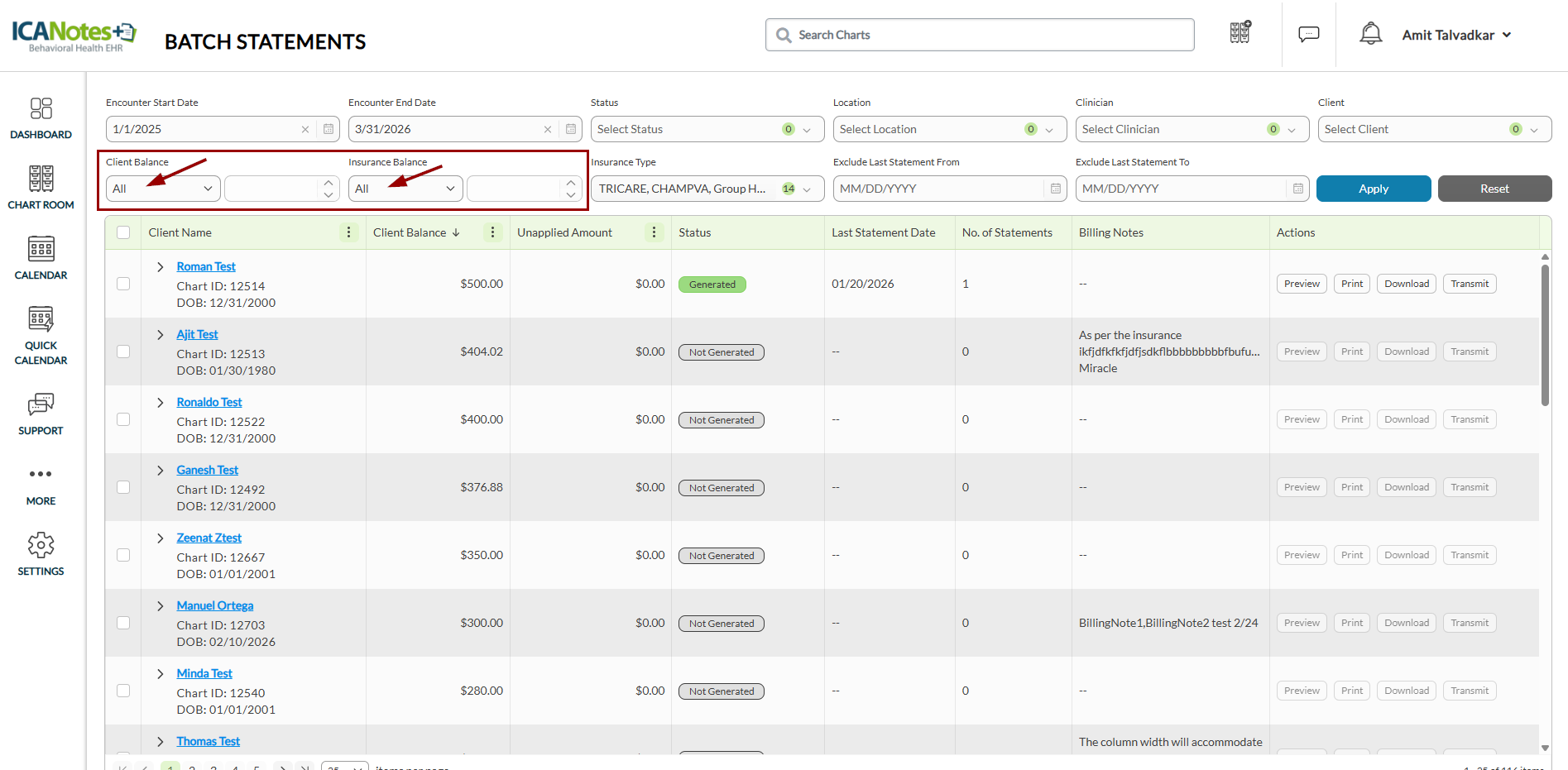Click the table's vertical scrollbar thumb
The width and height of the screenshot is (1568, 770).
click(x=1544, y=335)
